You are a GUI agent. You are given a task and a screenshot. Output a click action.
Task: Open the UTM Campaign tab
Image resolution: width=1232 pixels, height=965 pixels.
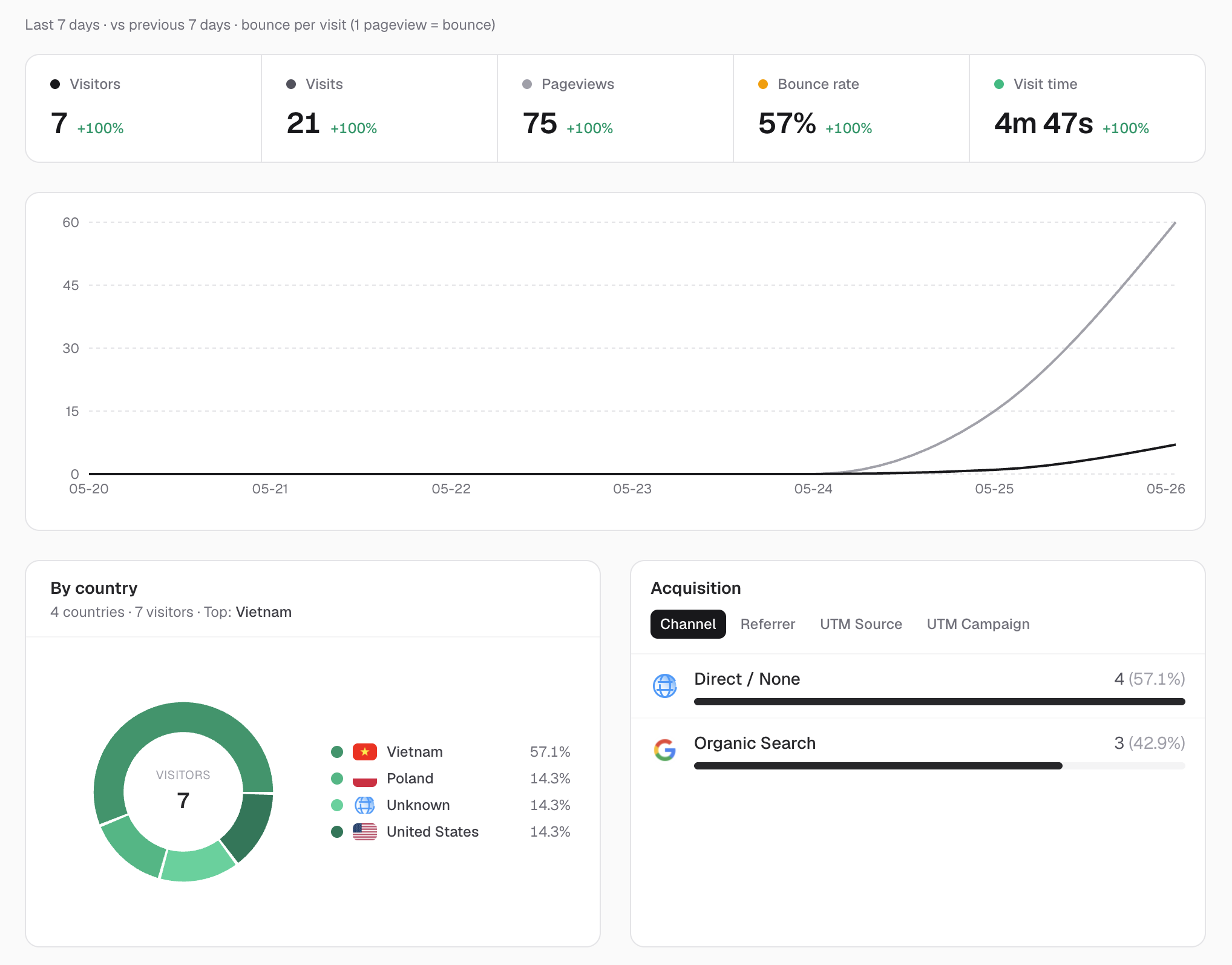click(x=978, y=624)
